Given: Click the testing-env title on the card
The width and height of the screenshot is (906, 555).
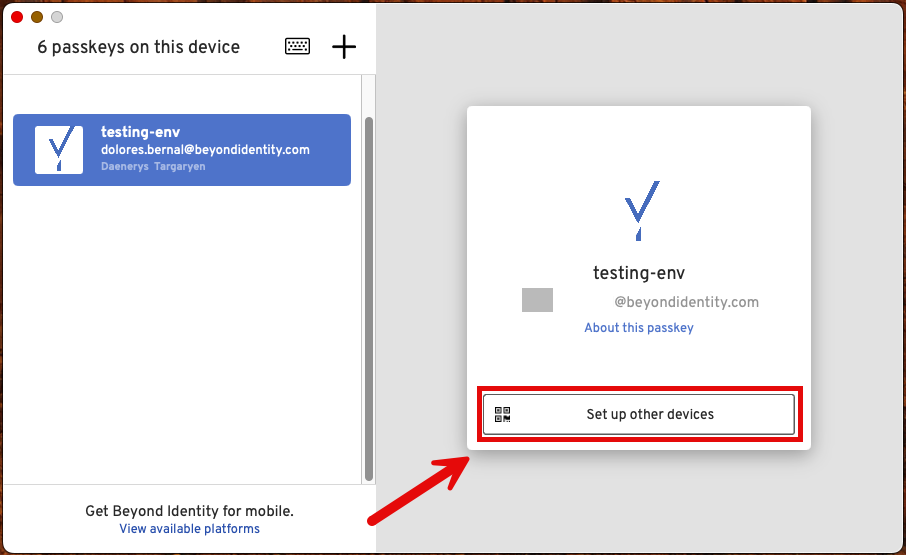Looking at the screenshot, I should tap(639, 273).
